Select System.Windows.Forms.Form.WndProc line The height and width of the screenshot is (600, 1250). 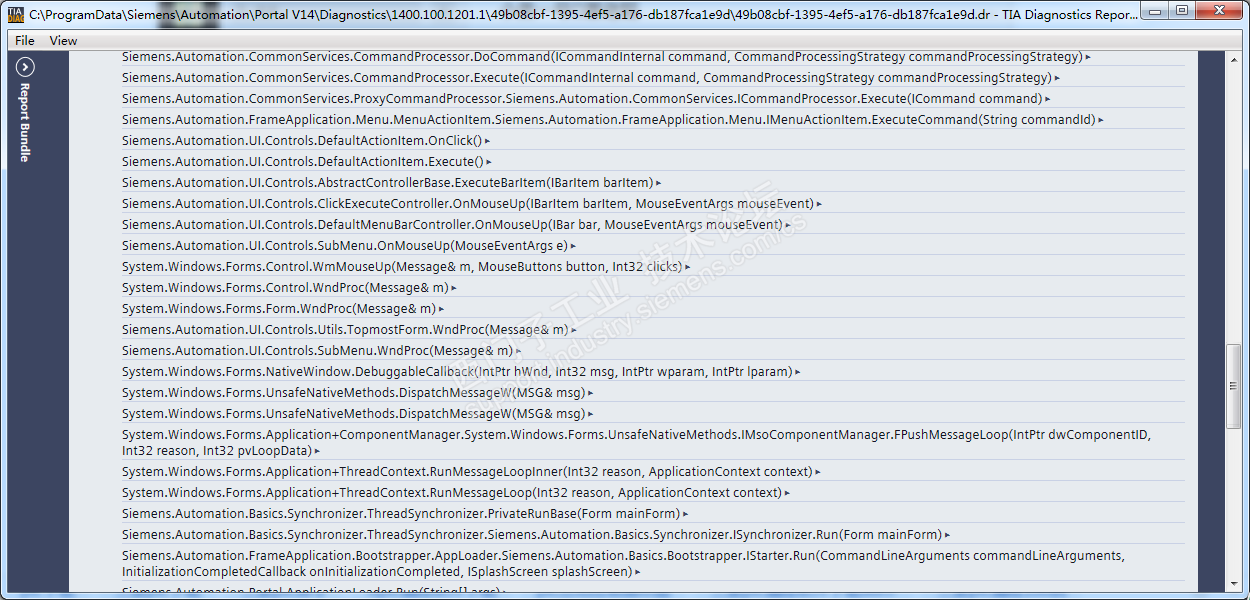tap(278, 309)
